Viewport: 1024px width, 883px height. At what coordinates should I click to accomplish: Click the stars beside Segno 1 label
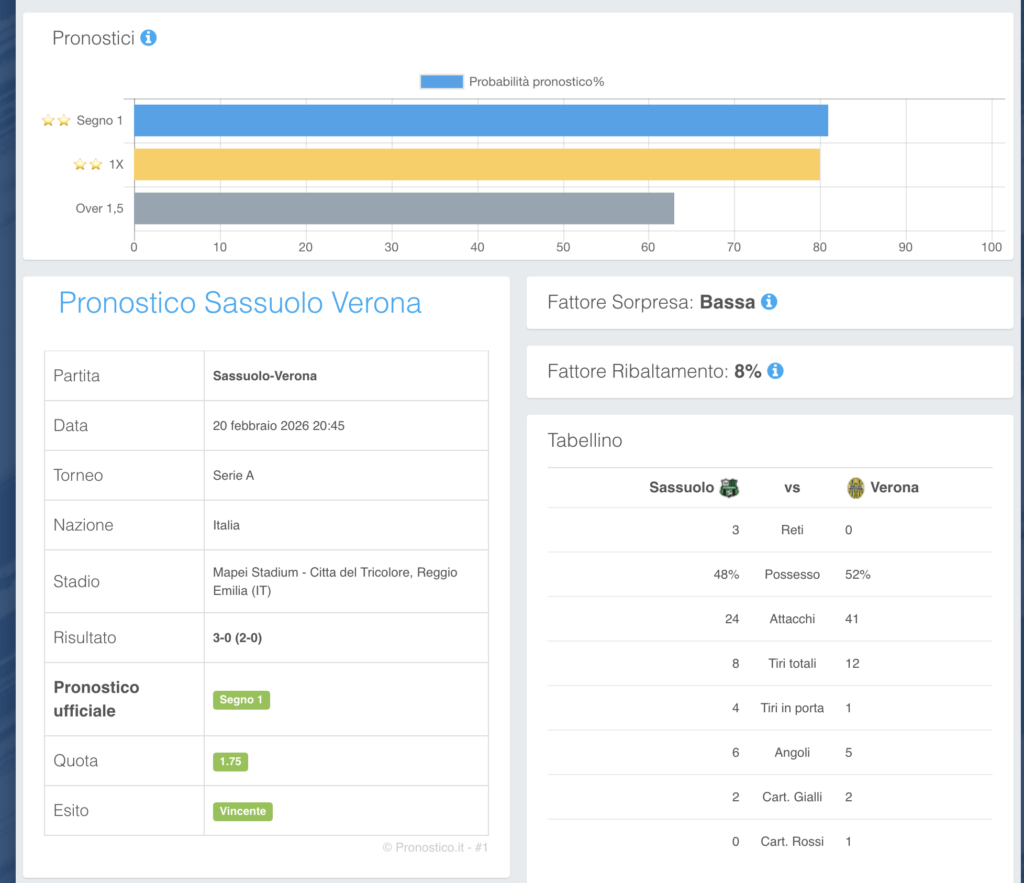(56, 121)
